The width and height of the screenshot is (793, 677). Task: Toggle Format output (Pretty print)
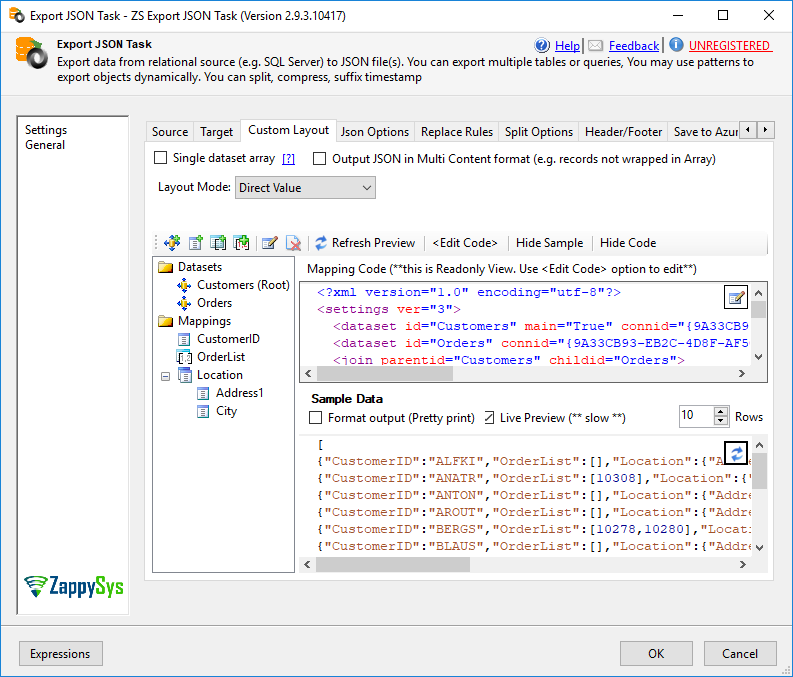pos(315,418)
